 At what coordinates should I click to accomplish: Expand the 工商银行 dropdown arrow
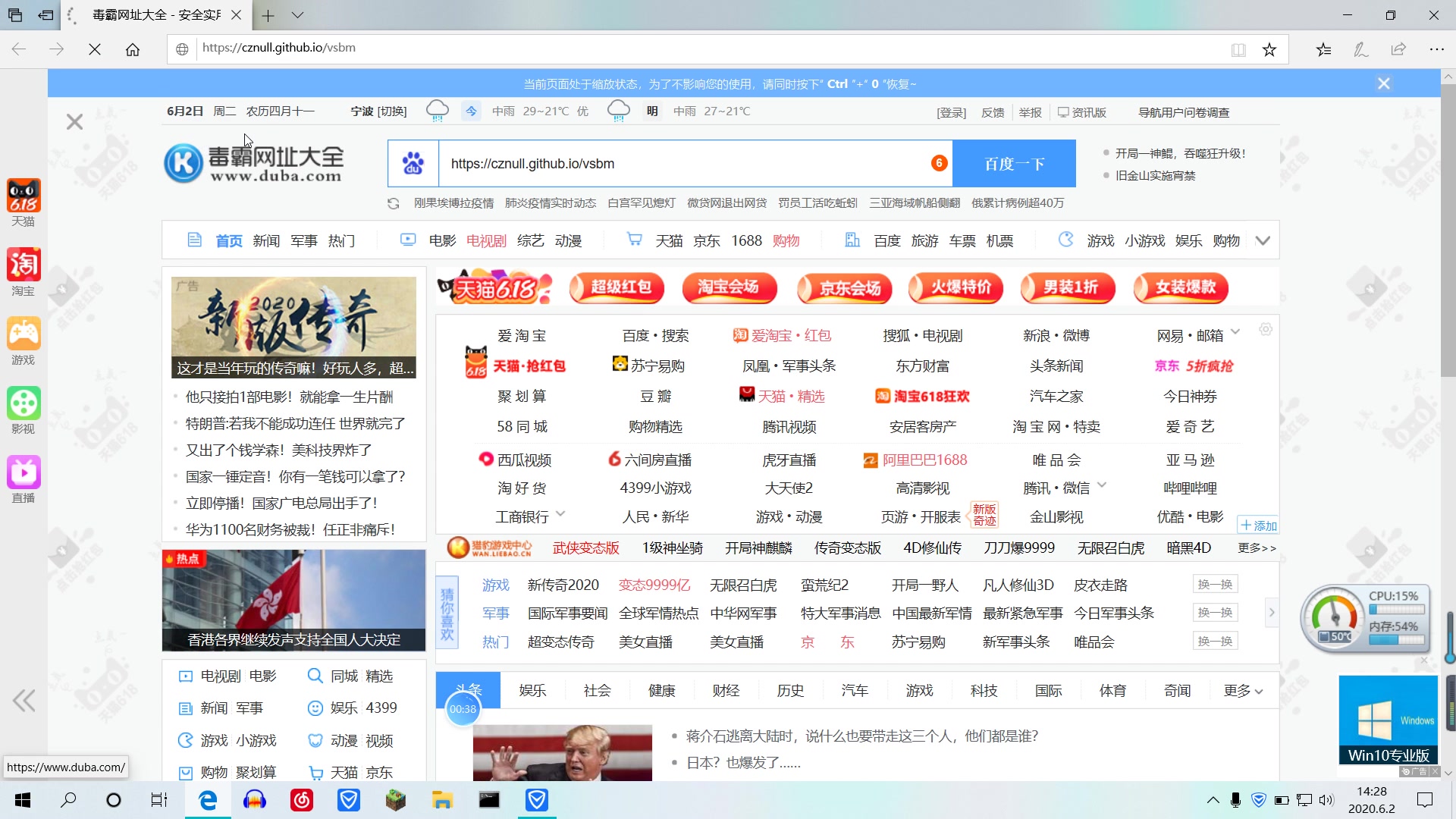(x=561, y=514)
